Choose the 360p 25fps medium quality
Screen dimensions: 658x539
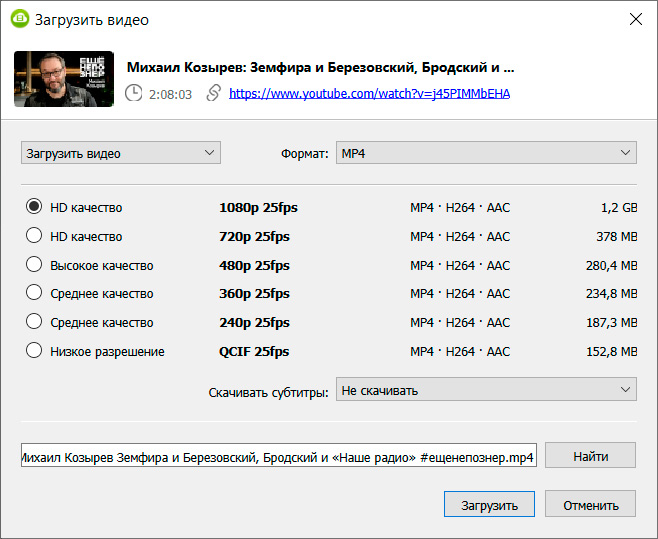(x=34, y=293)
